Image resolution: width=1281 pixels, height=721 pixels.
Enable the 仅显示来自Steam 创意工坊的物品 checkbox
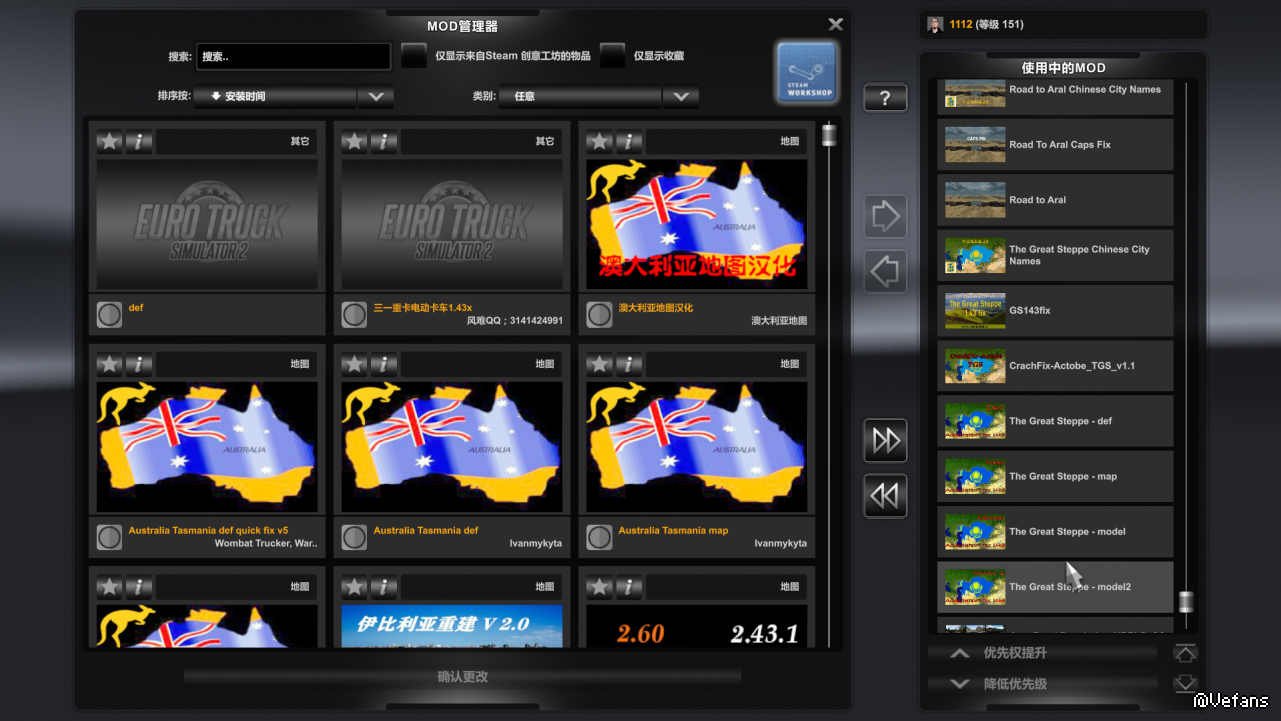pyautogui.click(x=414, y=57)
